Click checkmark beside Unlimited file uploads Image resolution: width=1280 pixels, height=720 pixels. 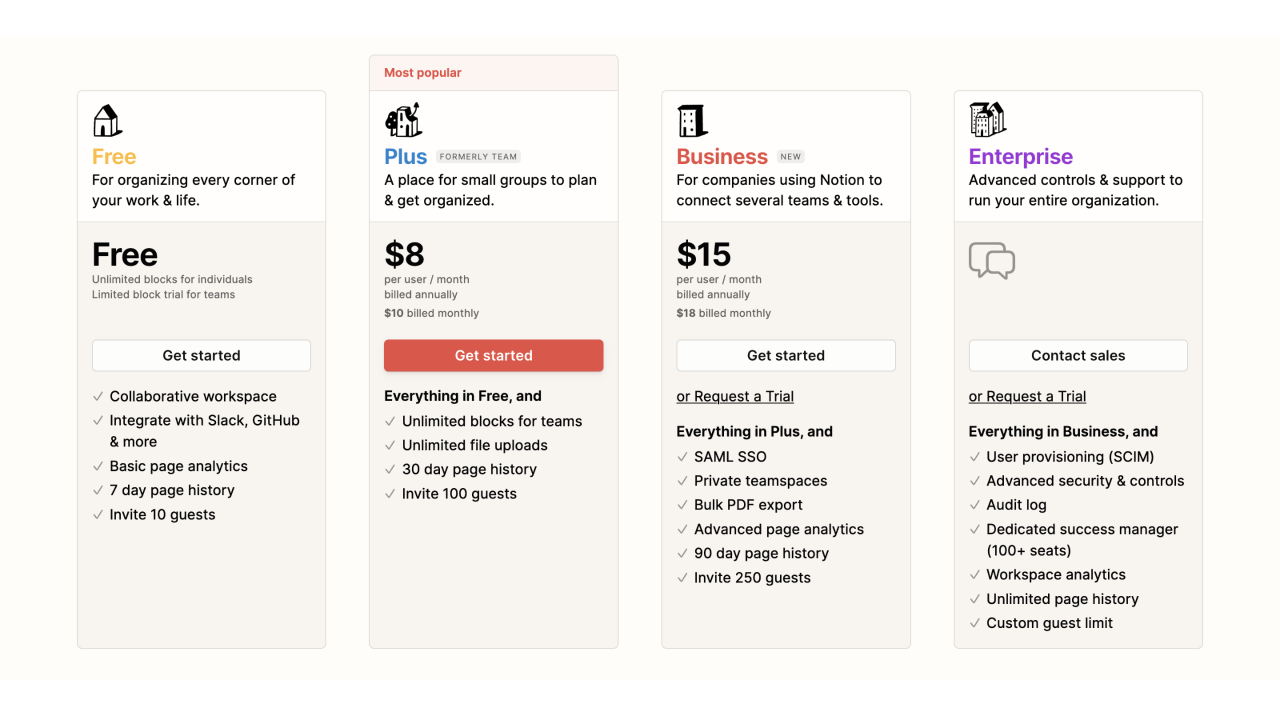[x=390, y=446]
